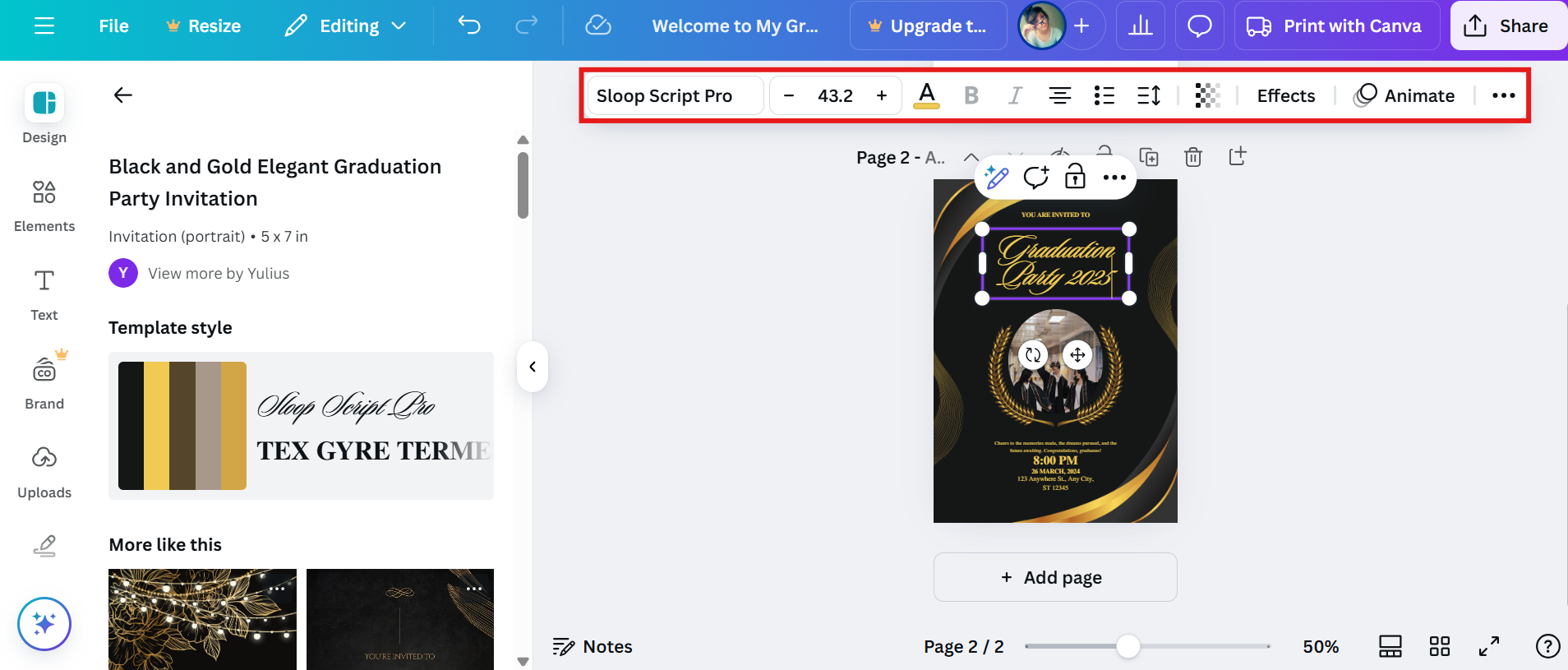Screen dimensions: 1568x670
Task: Open Magic Write on the selected text
Action: 997,177
